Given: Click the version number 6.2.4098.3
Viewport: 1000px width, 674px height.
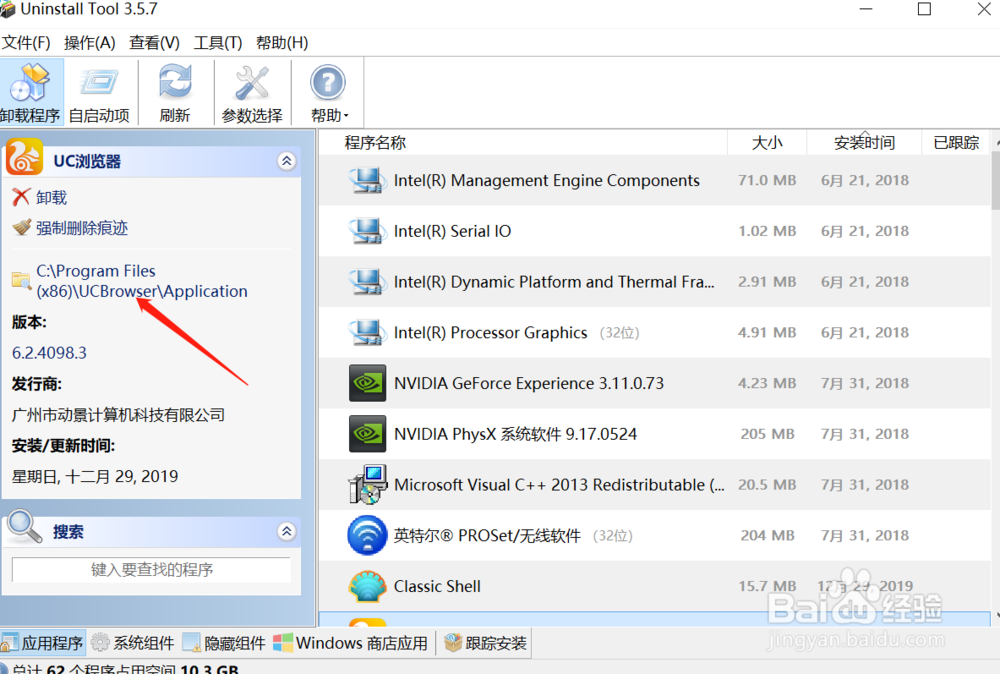Looking at the screenshot, I should [x=49, y=353].
